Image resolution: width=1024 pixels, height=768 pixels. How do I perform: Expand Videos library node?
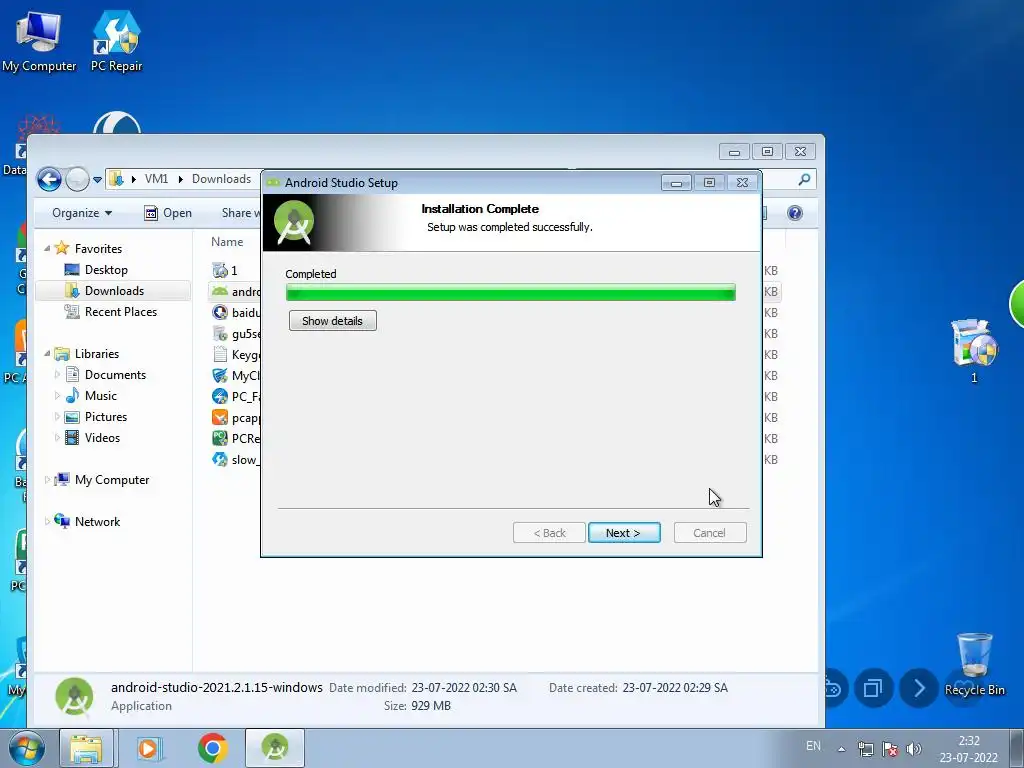click(x=57, y=438)
